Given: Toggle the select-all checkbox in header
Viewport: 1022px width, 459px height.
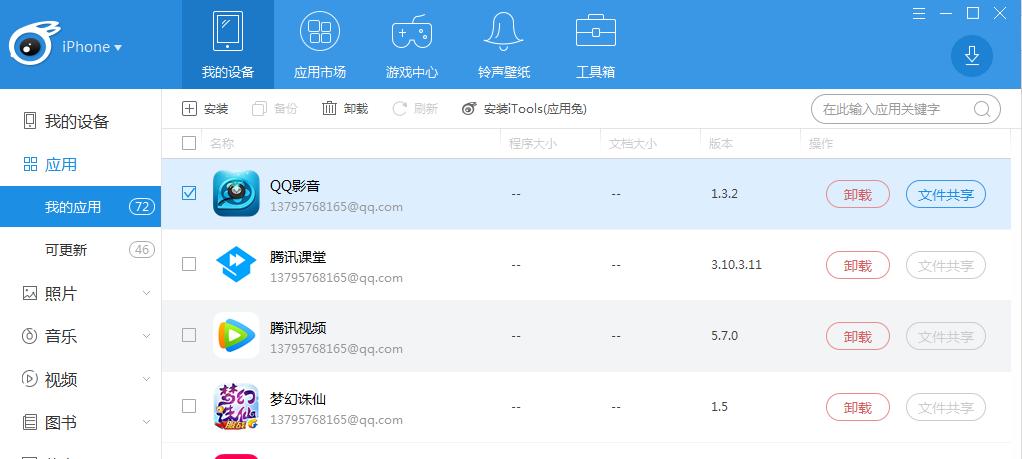Looking at the screenshot, I should 188,143.
